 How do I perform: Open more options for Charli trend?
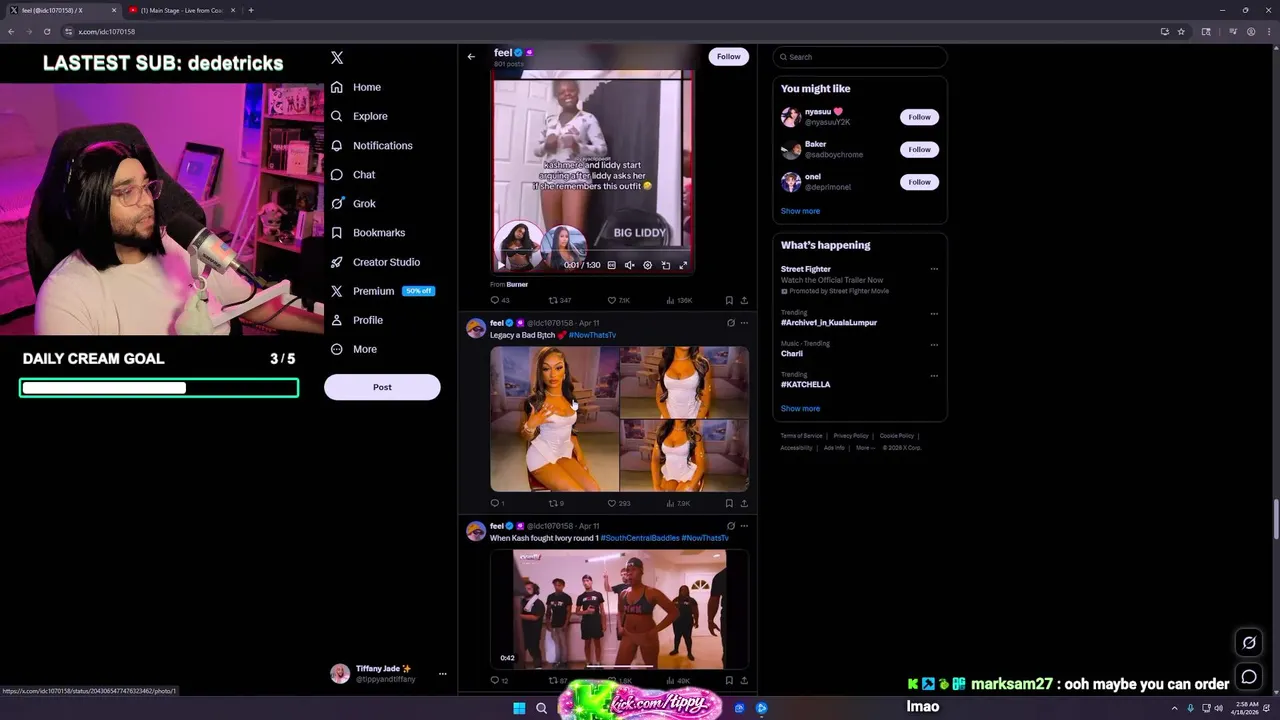point(934,344)
